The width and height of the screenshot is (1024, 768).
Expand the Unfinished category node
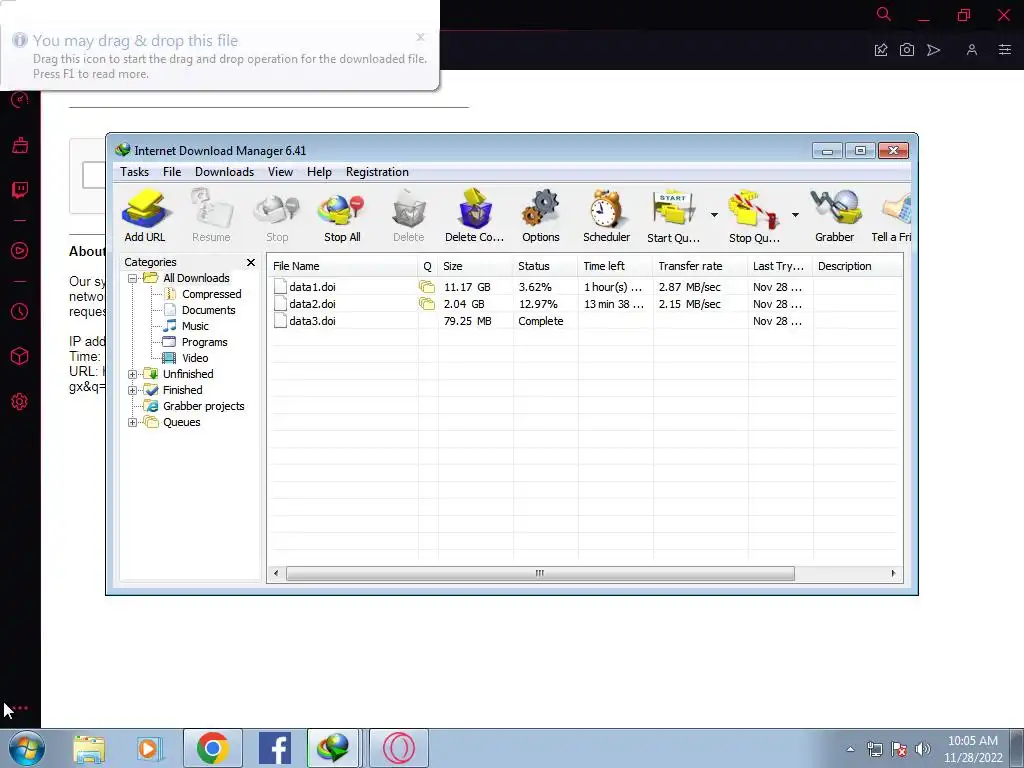click(x=133, y=374)
